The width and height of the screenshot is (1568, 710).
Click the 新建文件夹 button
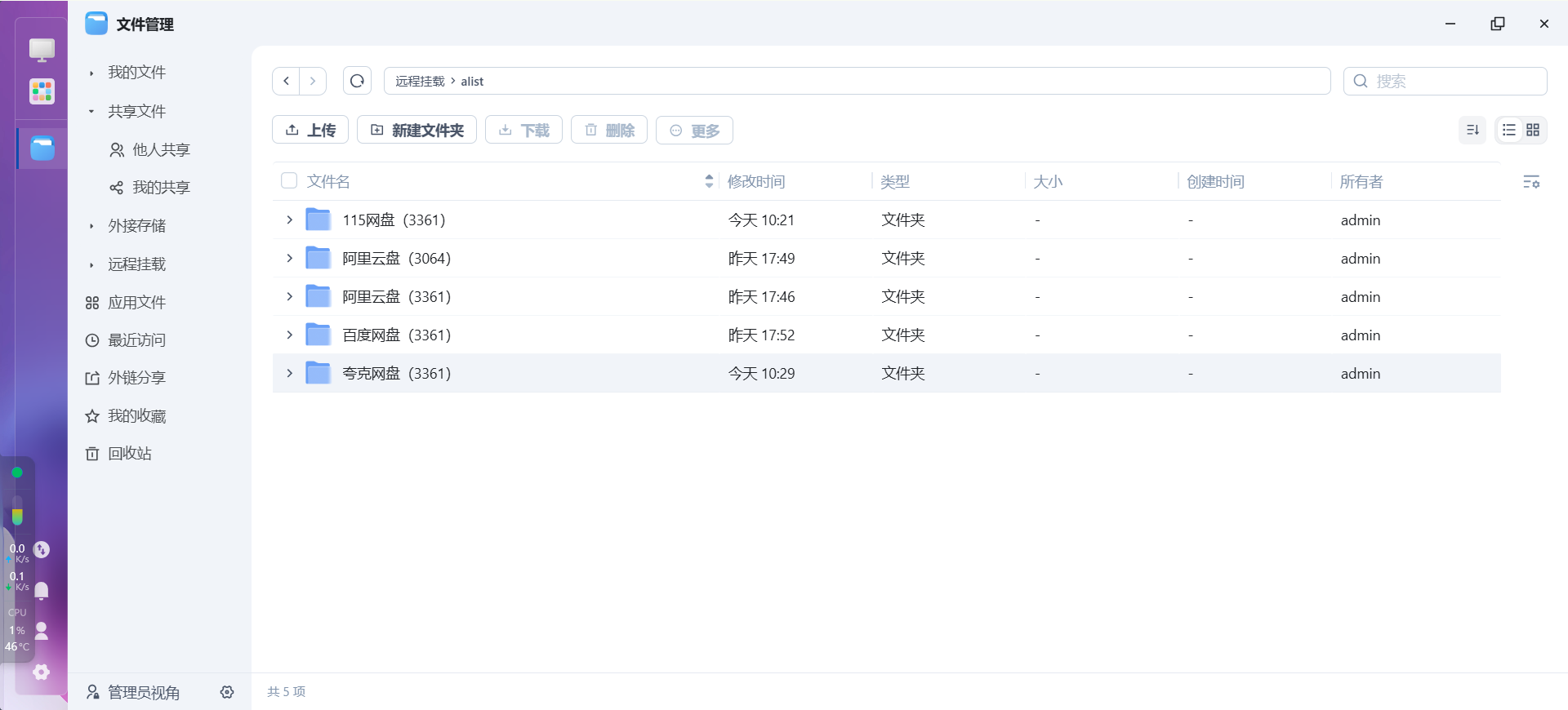416,130
